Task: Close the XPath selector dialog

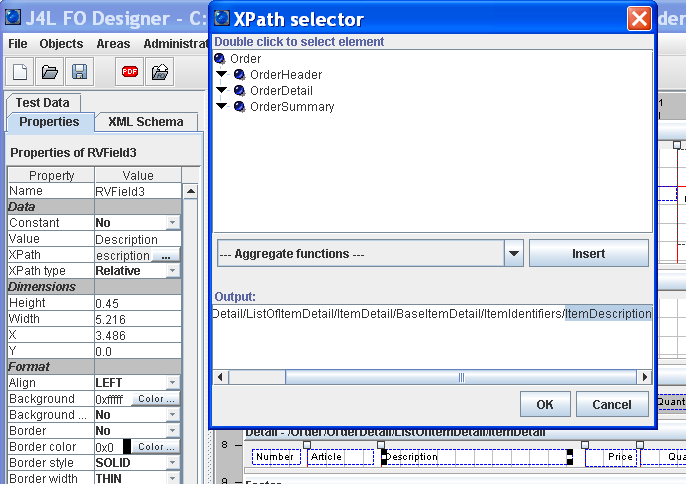Action: click(x=639, y=18)
